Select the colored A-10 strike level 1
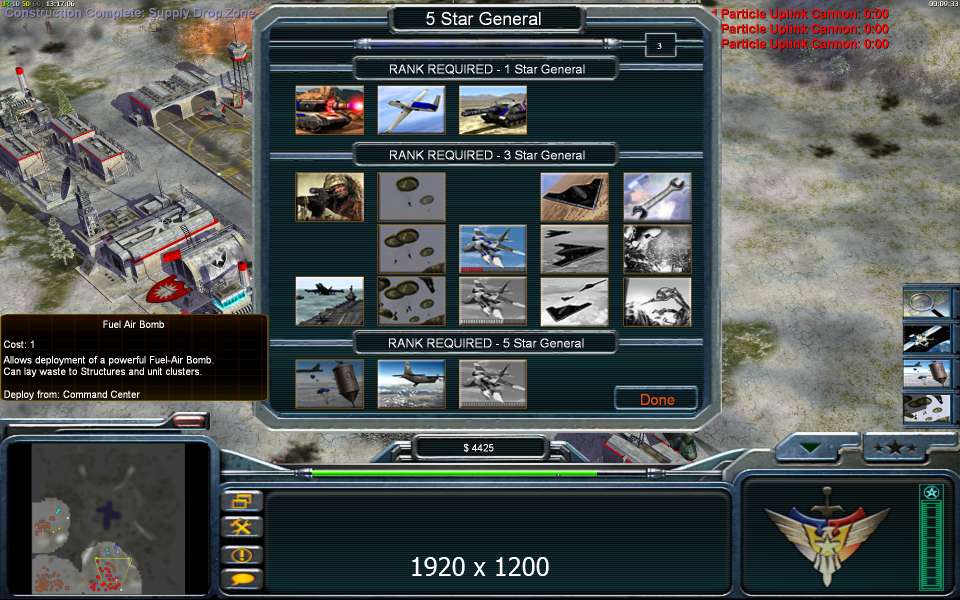The height and width of the screenshot is (600, 960). [x=493, y=249]
